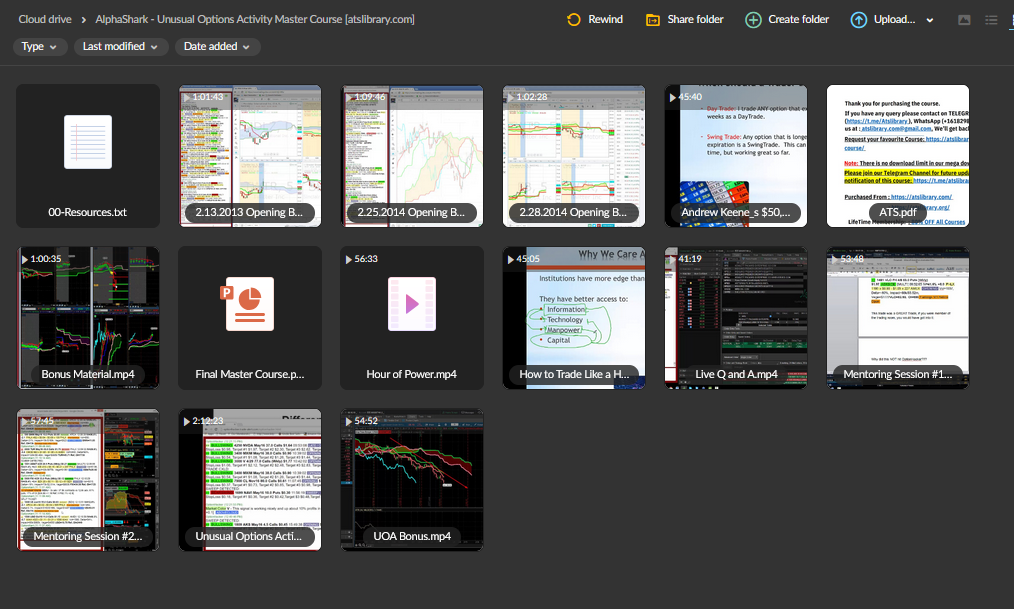Click the Hour of Power.mp4 file name
This screenshot has height=609, width=1014.
(411, 374)
